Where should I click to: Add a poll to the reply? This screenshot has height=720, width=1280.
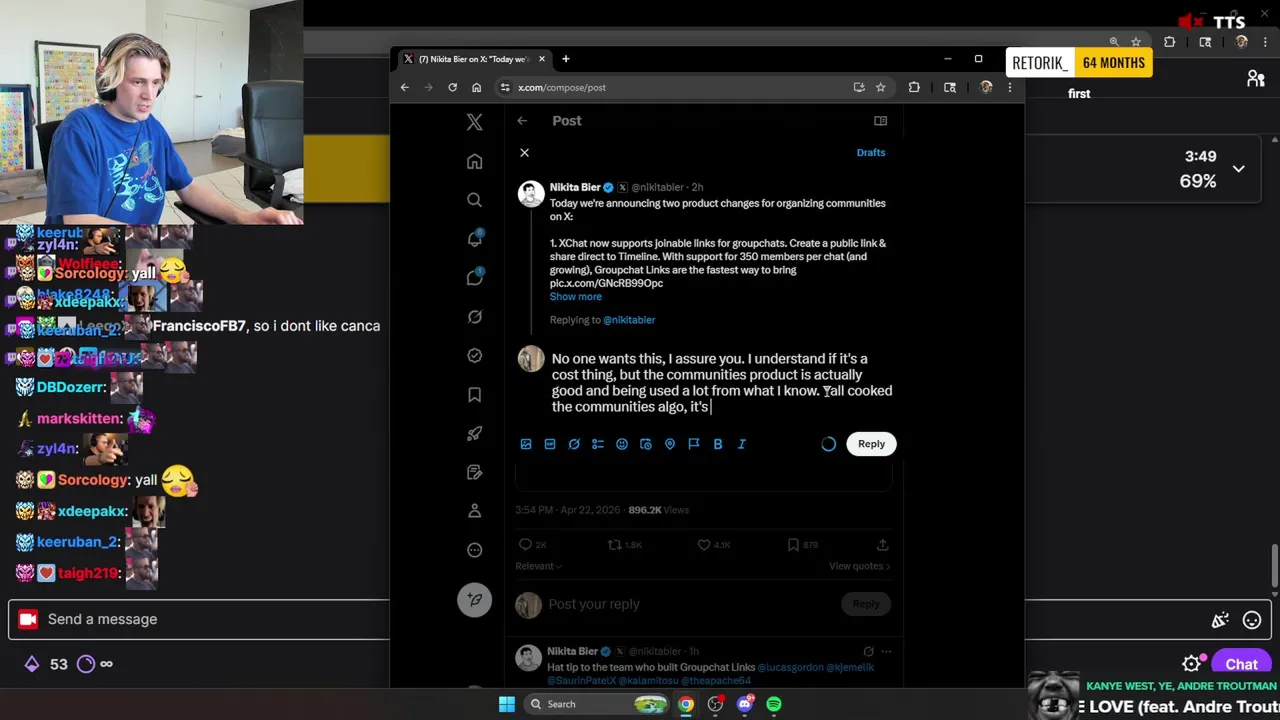click(598, 444)
